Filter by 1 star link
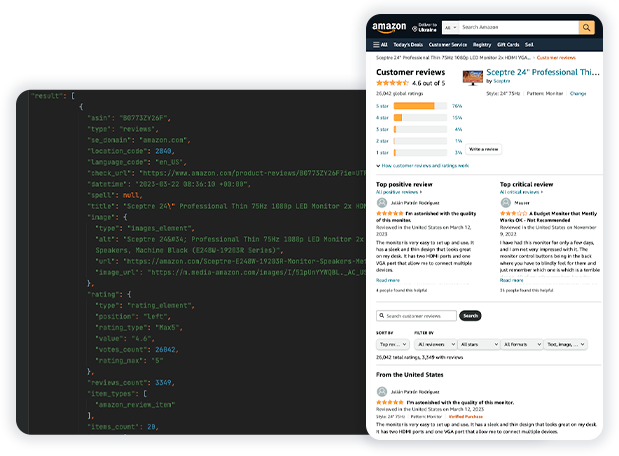 [382, 152]
